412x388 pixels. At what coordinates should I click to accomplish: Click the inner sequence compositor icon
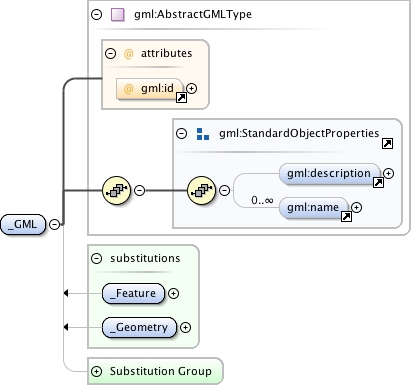pos(202,190)
